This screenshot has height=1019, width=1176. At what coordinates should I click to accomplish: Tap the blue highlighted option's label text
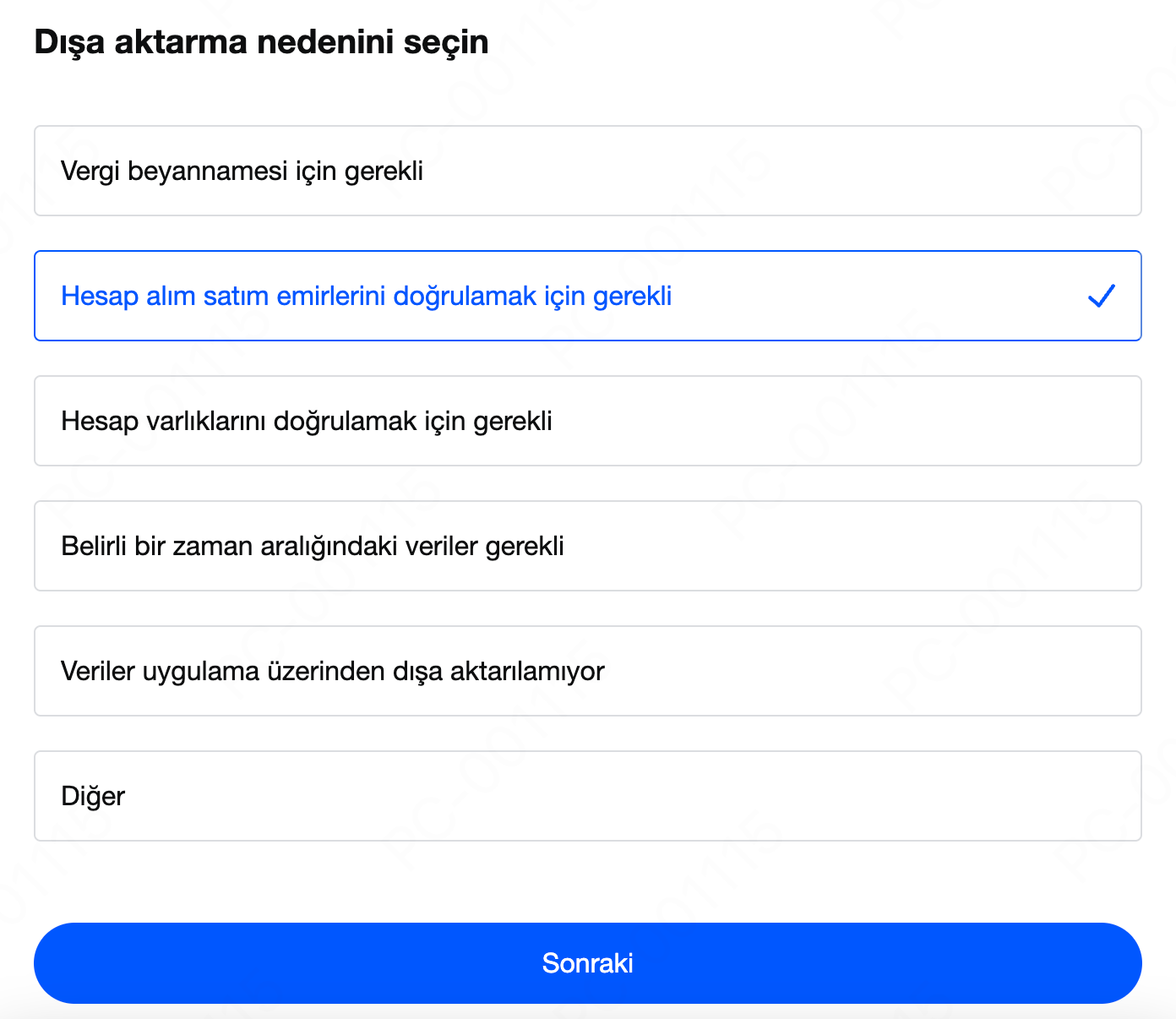[x=367, y=297]
